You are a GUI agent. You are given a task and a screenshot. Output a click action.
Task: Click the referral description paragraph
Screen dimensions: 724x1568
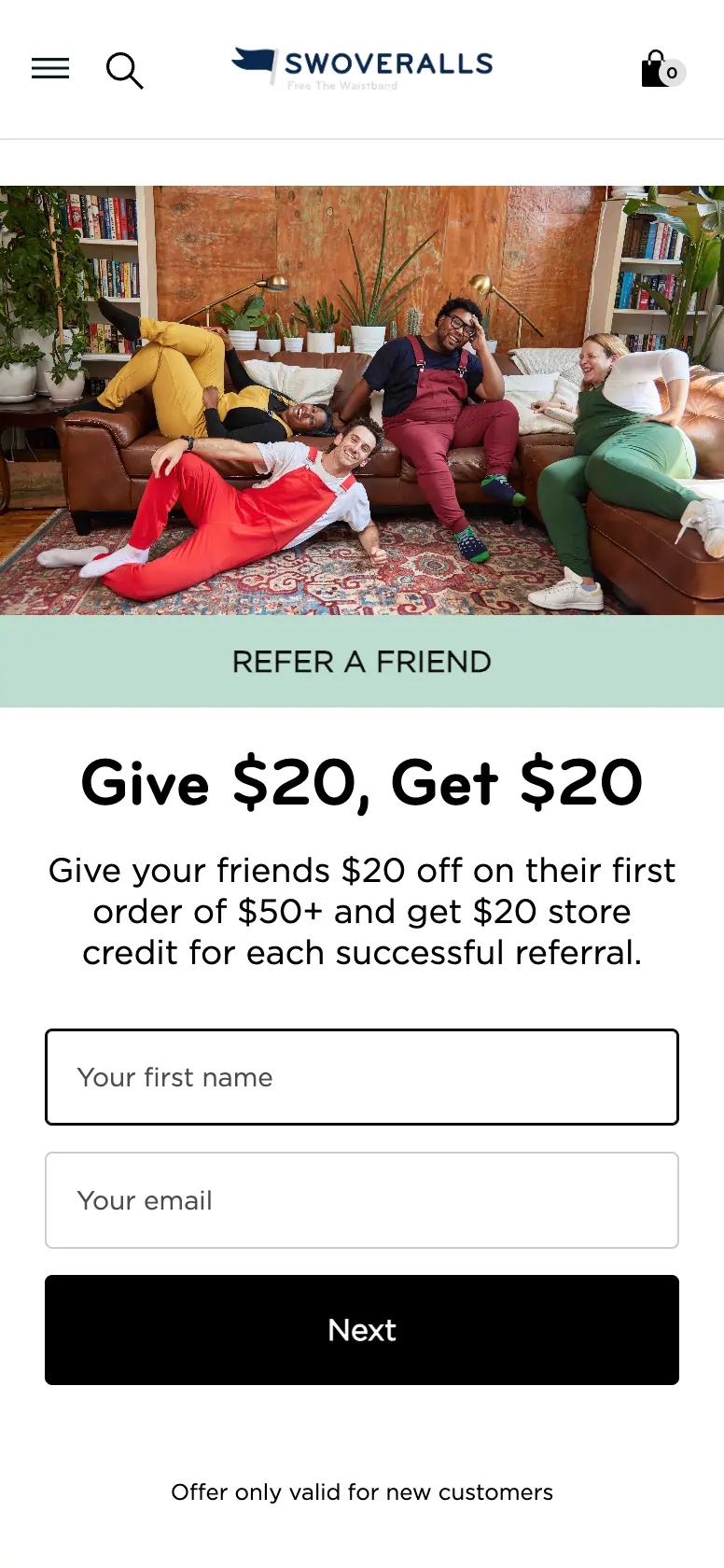point(362,912)
